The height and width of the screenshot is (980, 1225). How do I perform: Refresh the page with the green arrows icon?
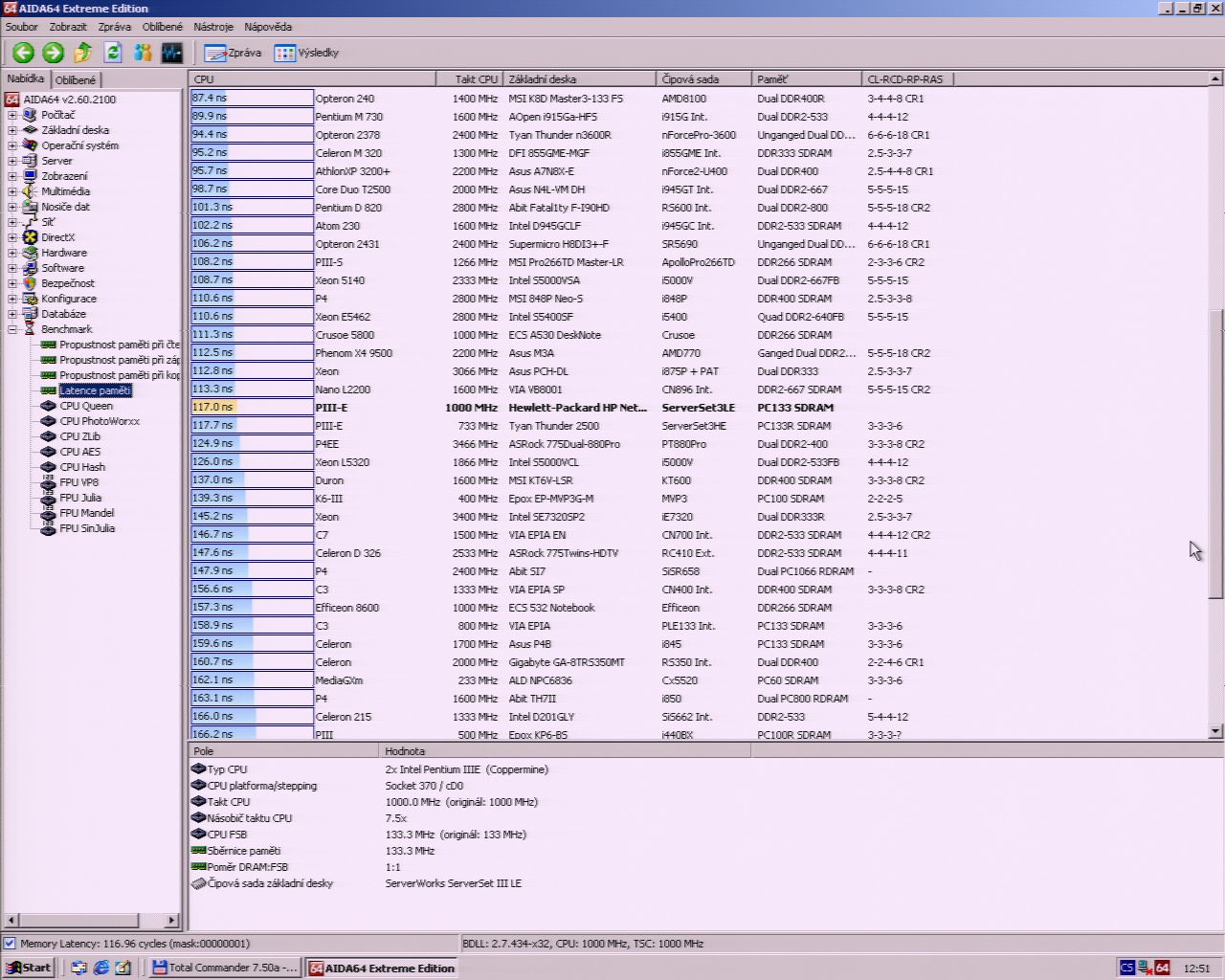click(x=112, y=53)
